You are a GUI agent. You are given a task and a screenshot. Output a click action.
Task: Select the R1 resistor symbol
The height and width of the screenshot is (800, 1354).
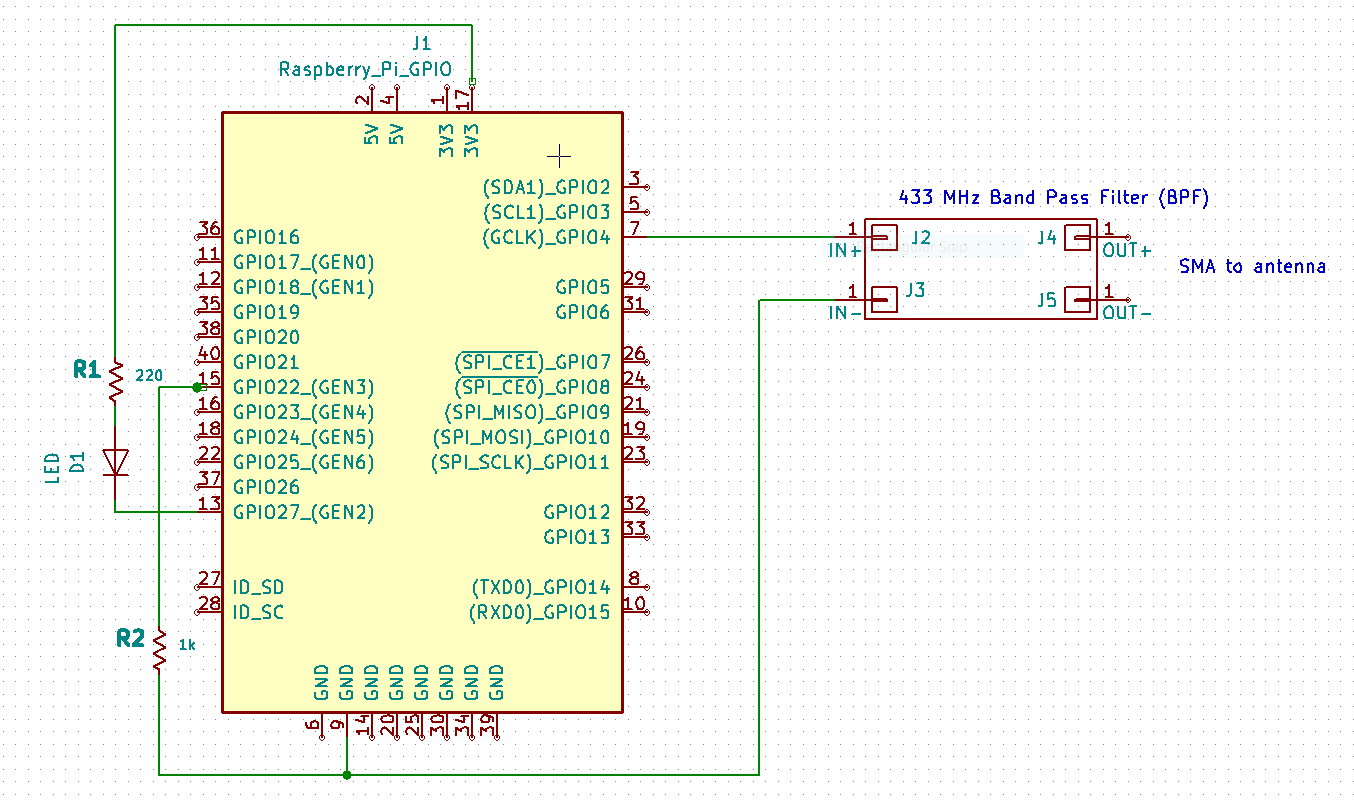tap(116, 382)
